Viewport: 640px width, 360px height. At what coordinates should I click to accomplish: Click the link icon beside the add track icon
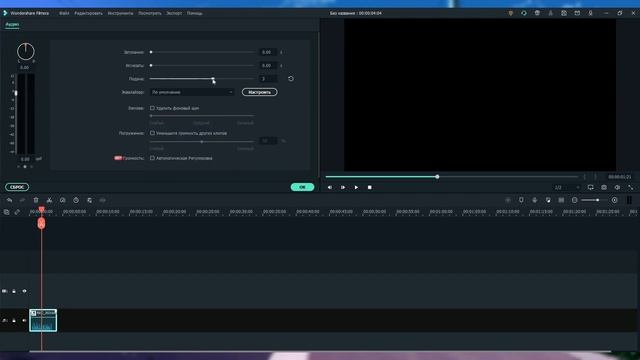[x=17, y=212]
